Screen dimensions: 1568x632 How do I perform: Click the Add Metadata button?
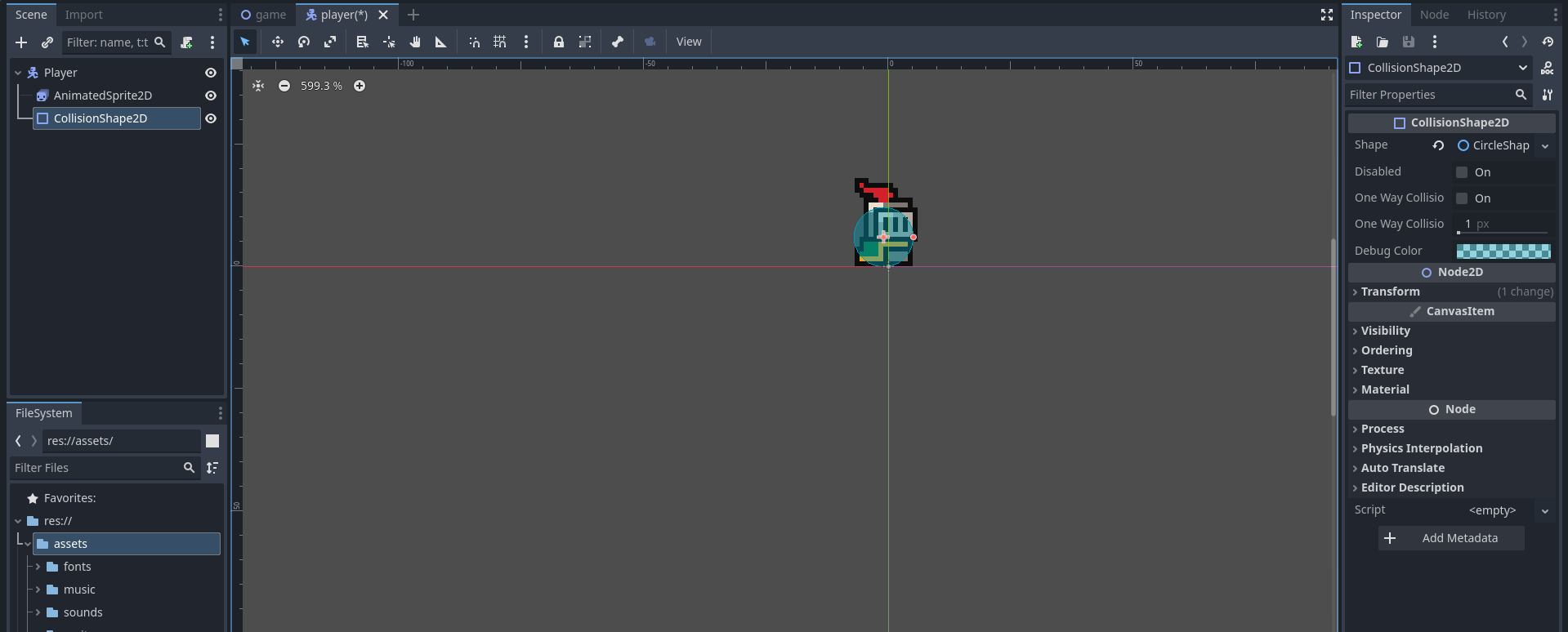pyautogui.click(x=1450, y=538)
